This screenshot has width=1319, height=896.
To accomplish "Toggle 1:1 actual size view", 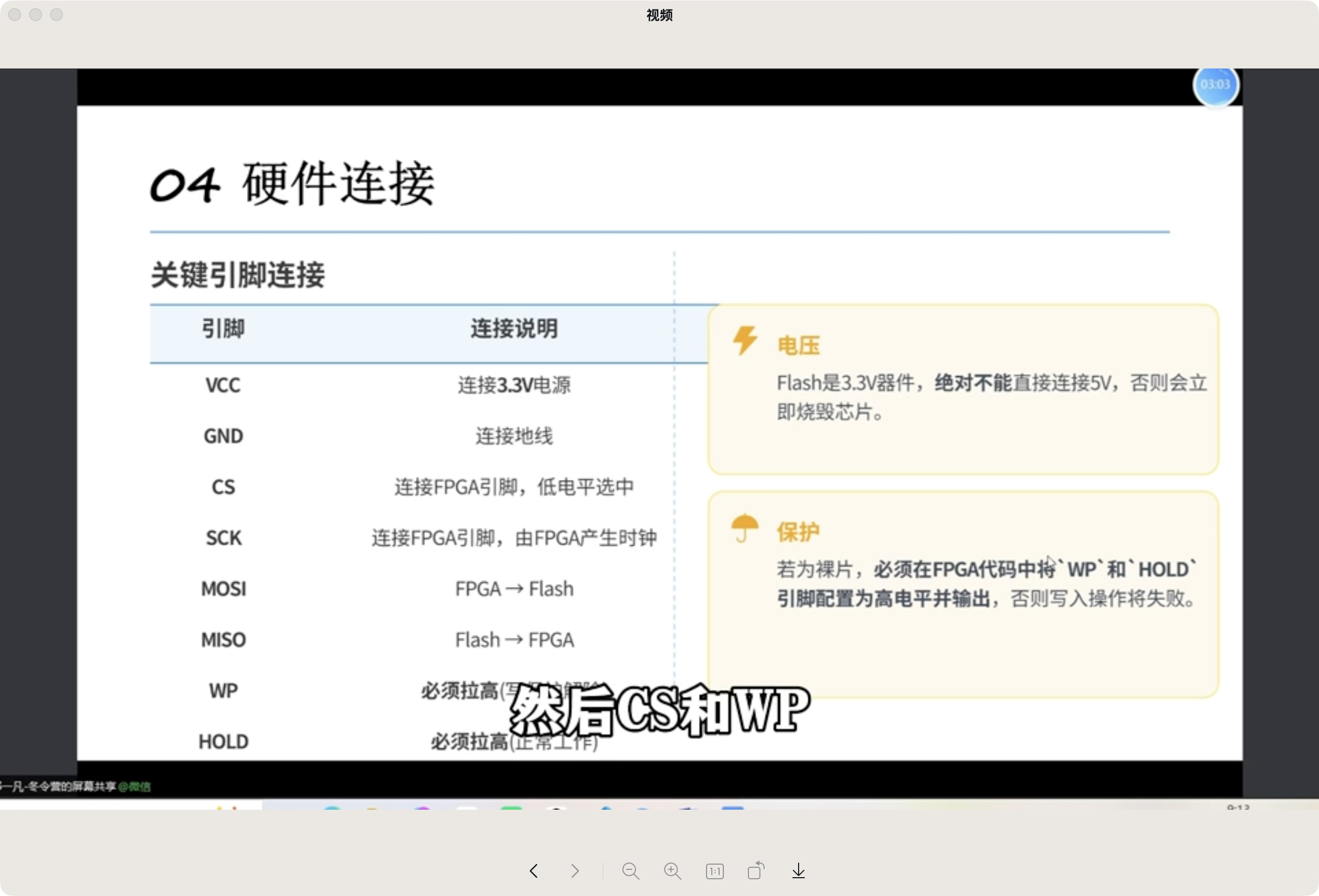I will [x=714, y=871].
